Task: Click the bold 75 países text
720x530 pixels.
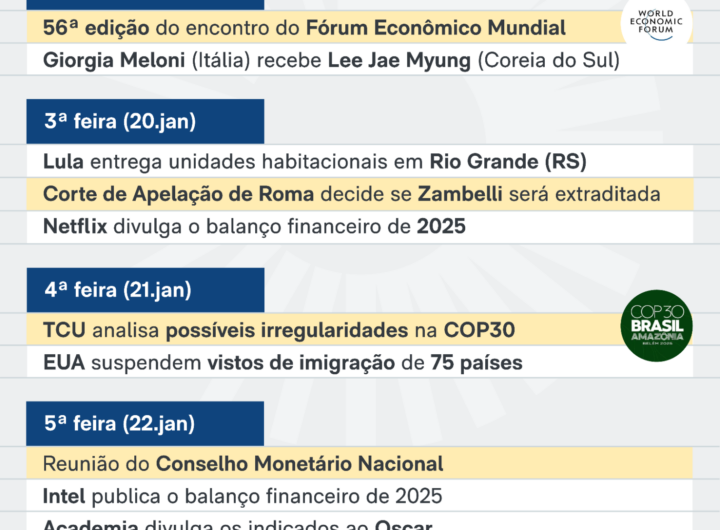Action: [x=476, y=362]
